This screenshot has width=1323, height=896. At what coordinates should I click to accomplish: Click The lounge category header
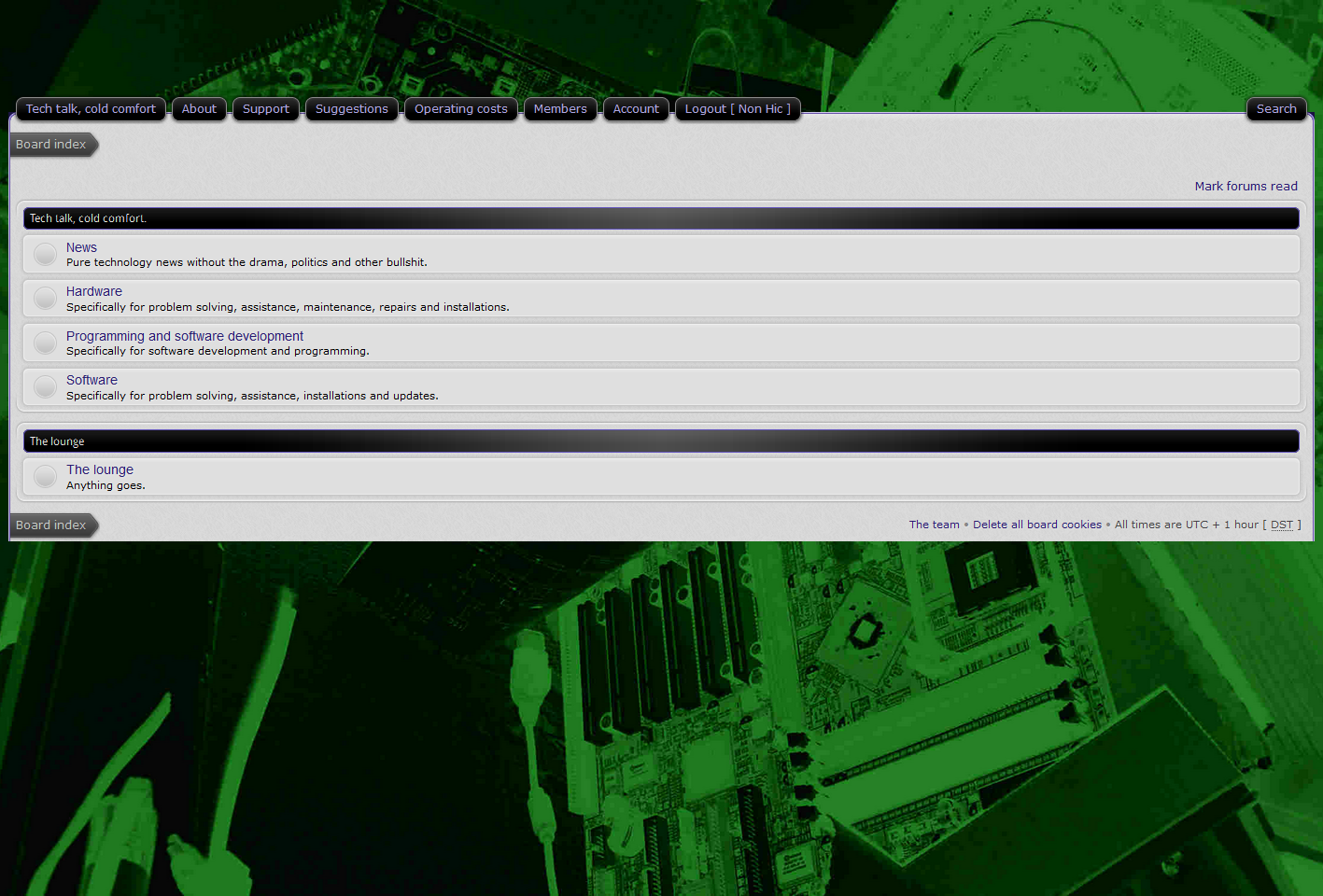(661, 441)
